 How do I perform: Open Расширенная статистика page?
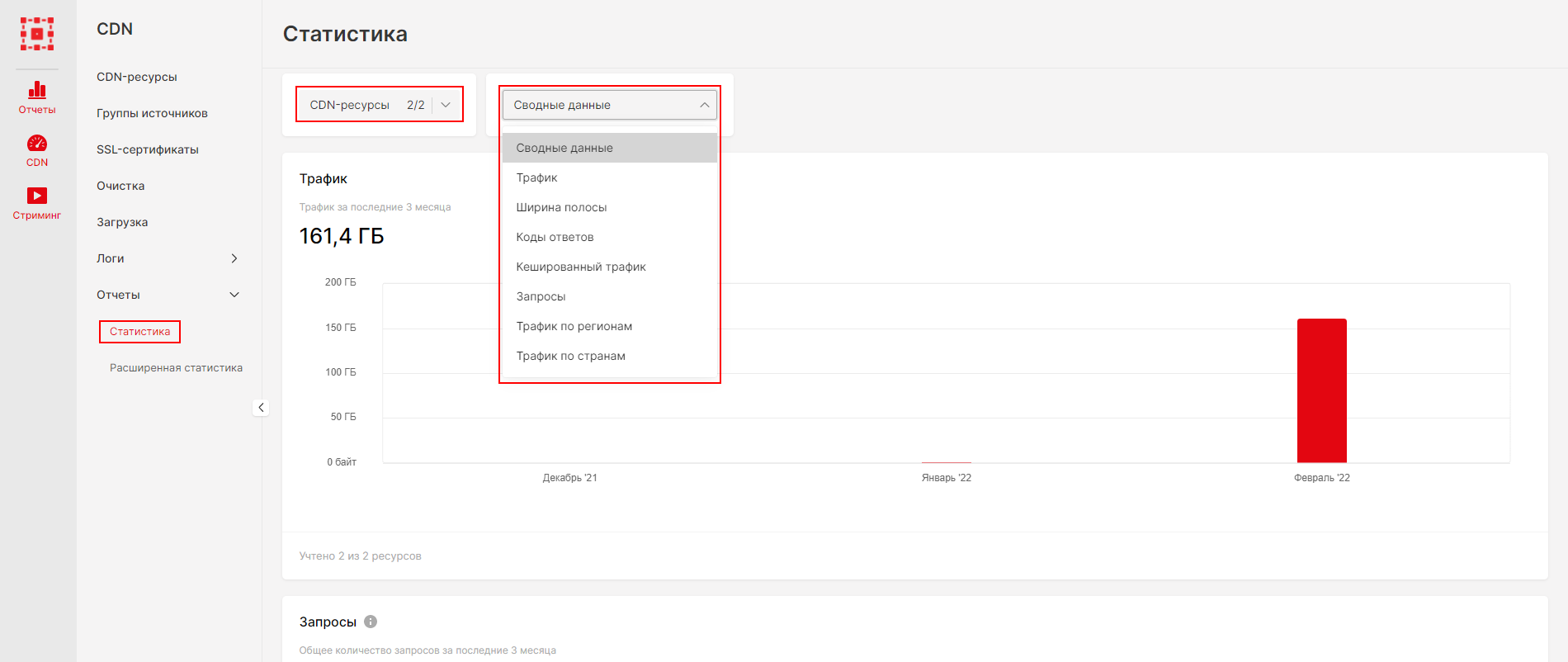(x=176, y=368)
